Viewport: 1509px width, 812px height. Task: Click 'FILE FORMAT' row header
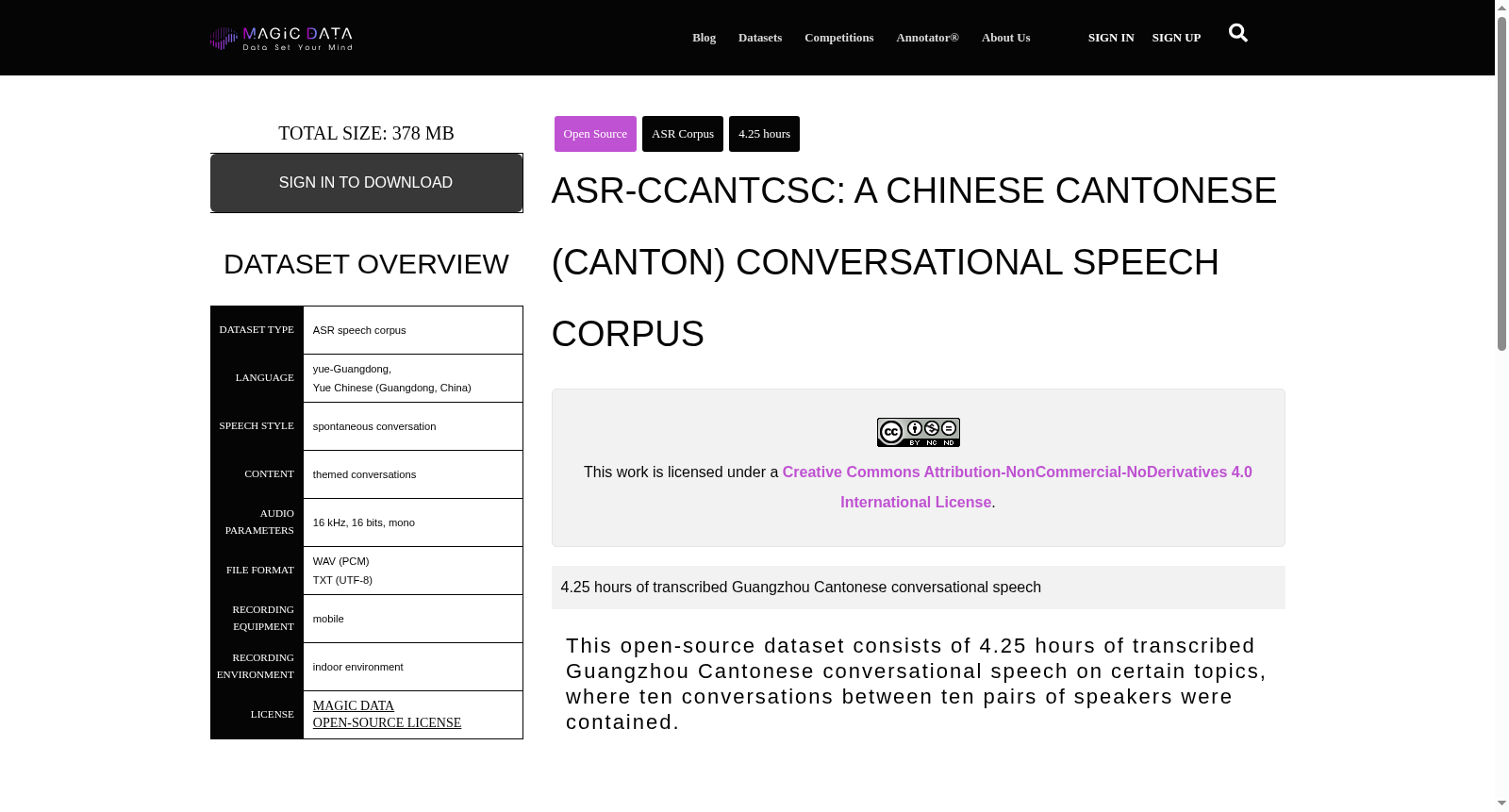click(x=257, y=570)
